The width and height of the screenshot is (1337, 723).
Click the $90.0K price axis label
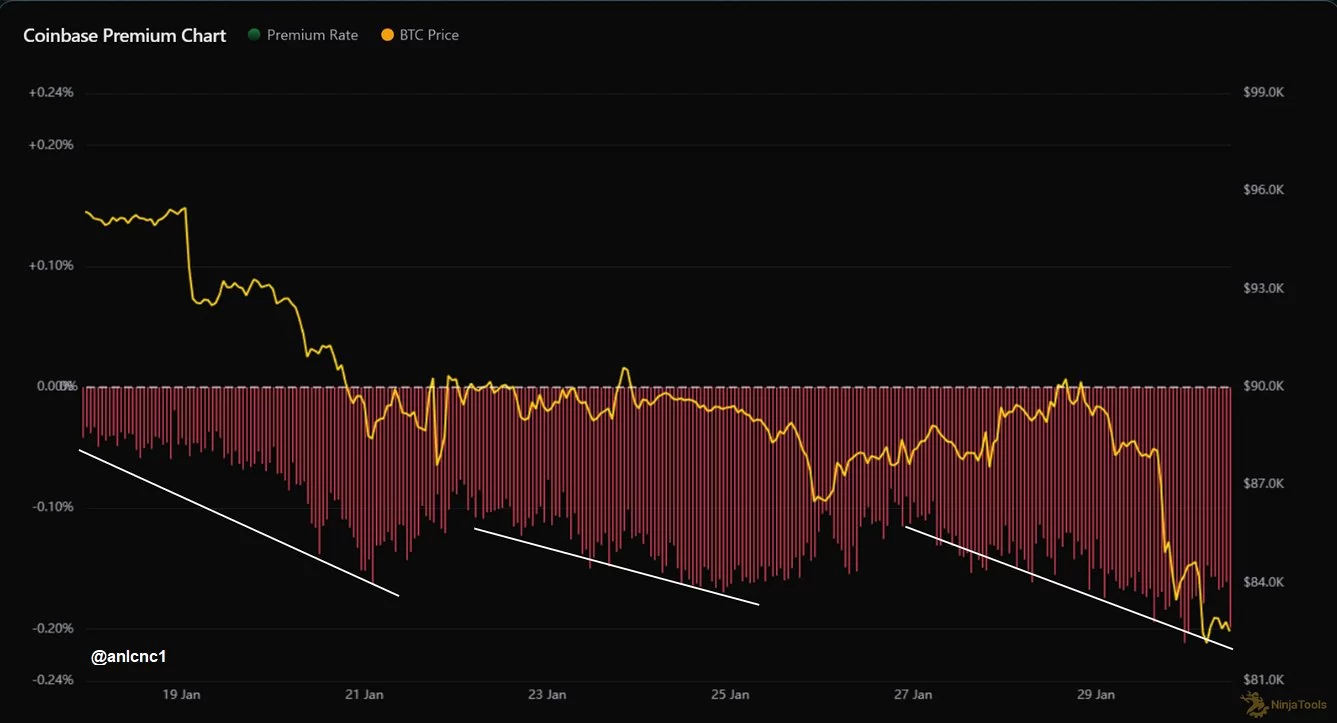tap(1263, 386)
